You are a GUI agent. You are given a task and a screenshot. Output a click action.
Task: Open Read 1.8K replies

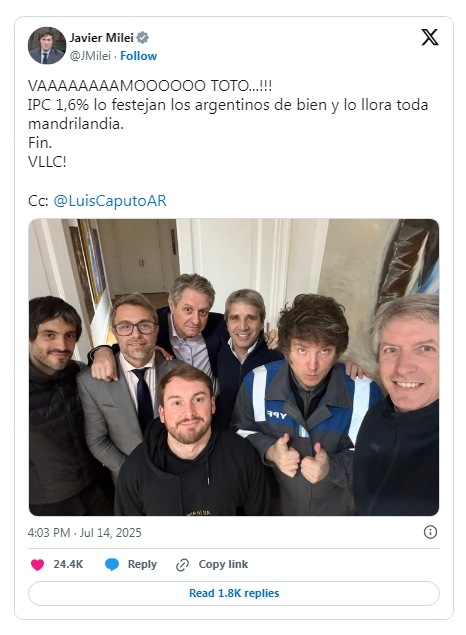coord(234,593)
